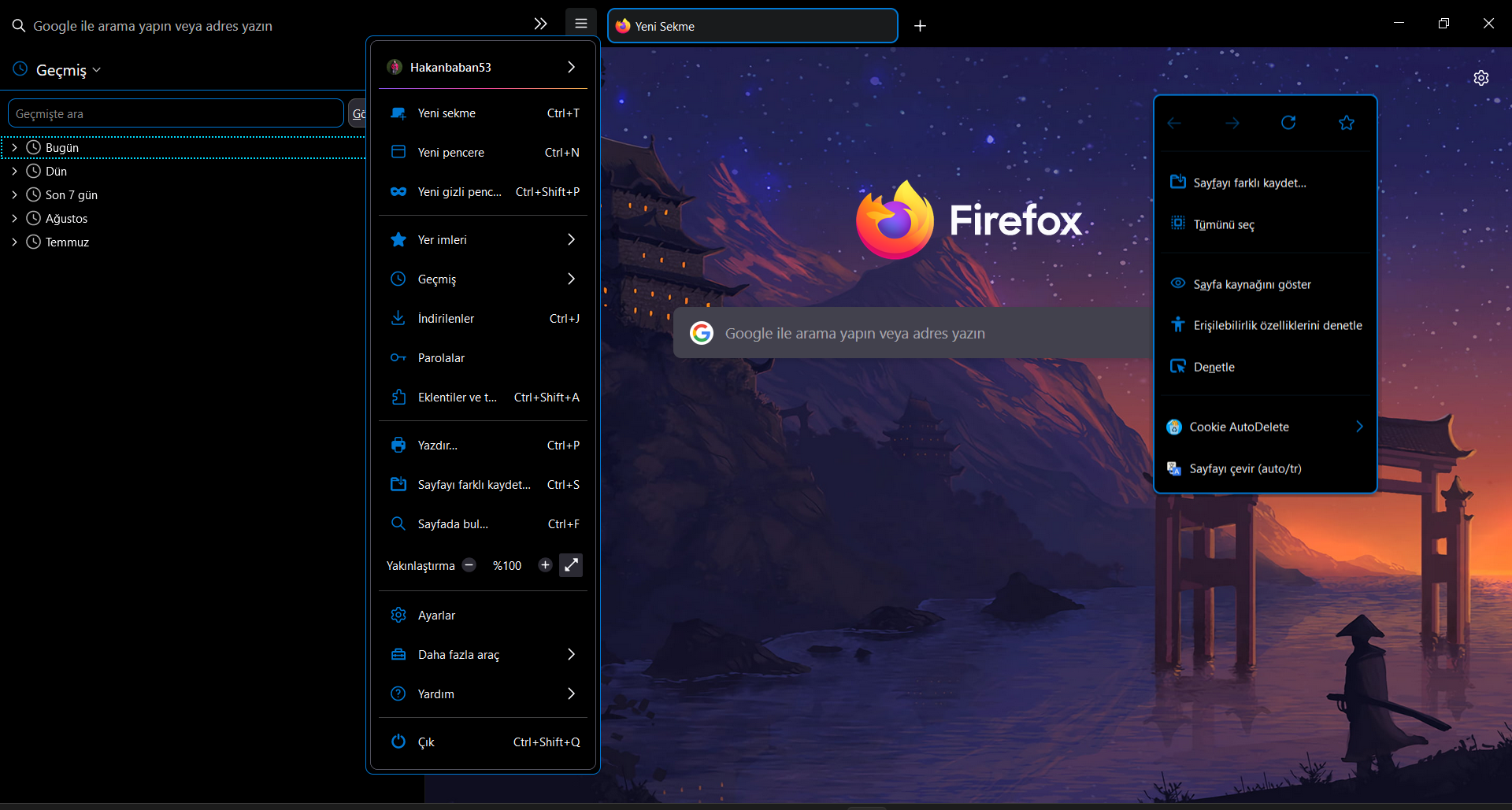This screenshot has width=1512, height=810.
Task: Open a new tab with plus button
Action: 920,26
